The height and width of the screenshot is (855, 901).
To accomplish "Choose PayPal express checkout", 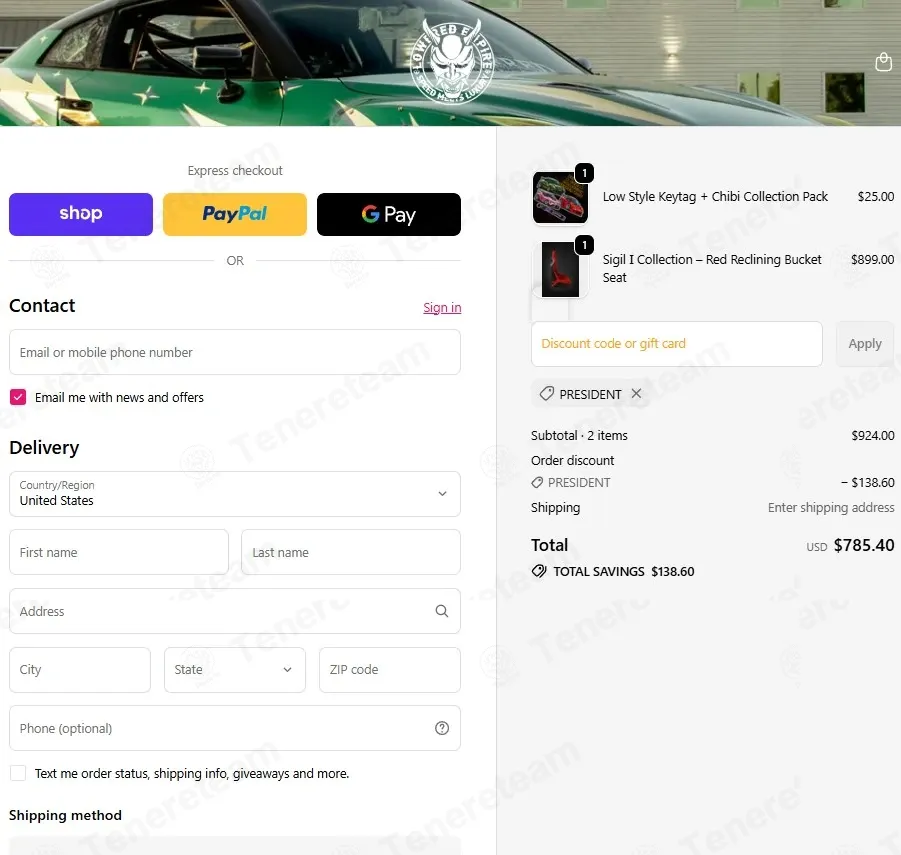I will click(234, 214).
